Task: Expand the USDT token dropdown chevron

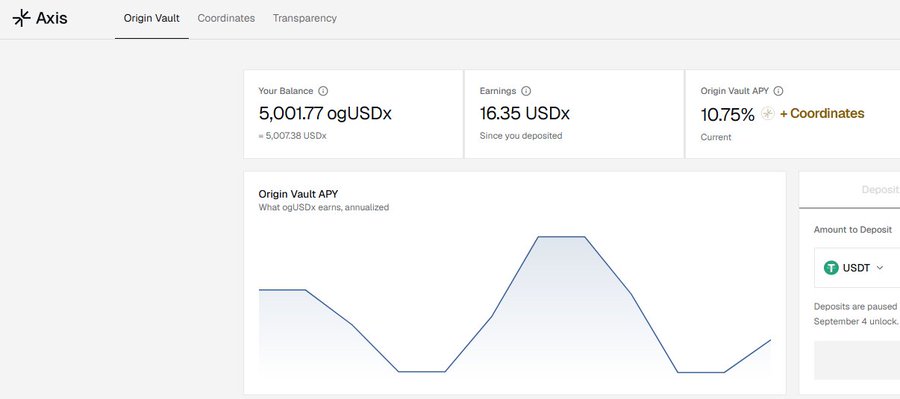Action: coord(879,268)
